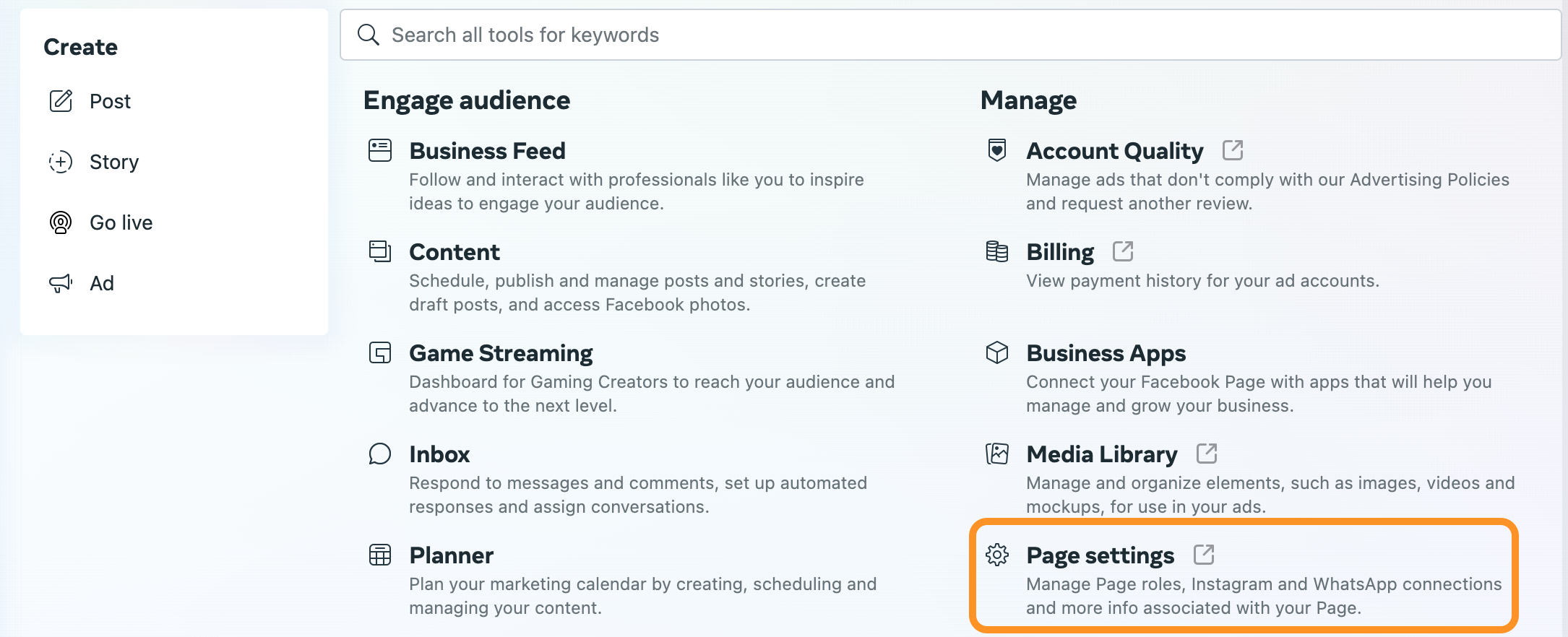Click the Ad megaphone icon
Image resolution: width=1568 pixels, height=637 pixels.
point(61,283)
